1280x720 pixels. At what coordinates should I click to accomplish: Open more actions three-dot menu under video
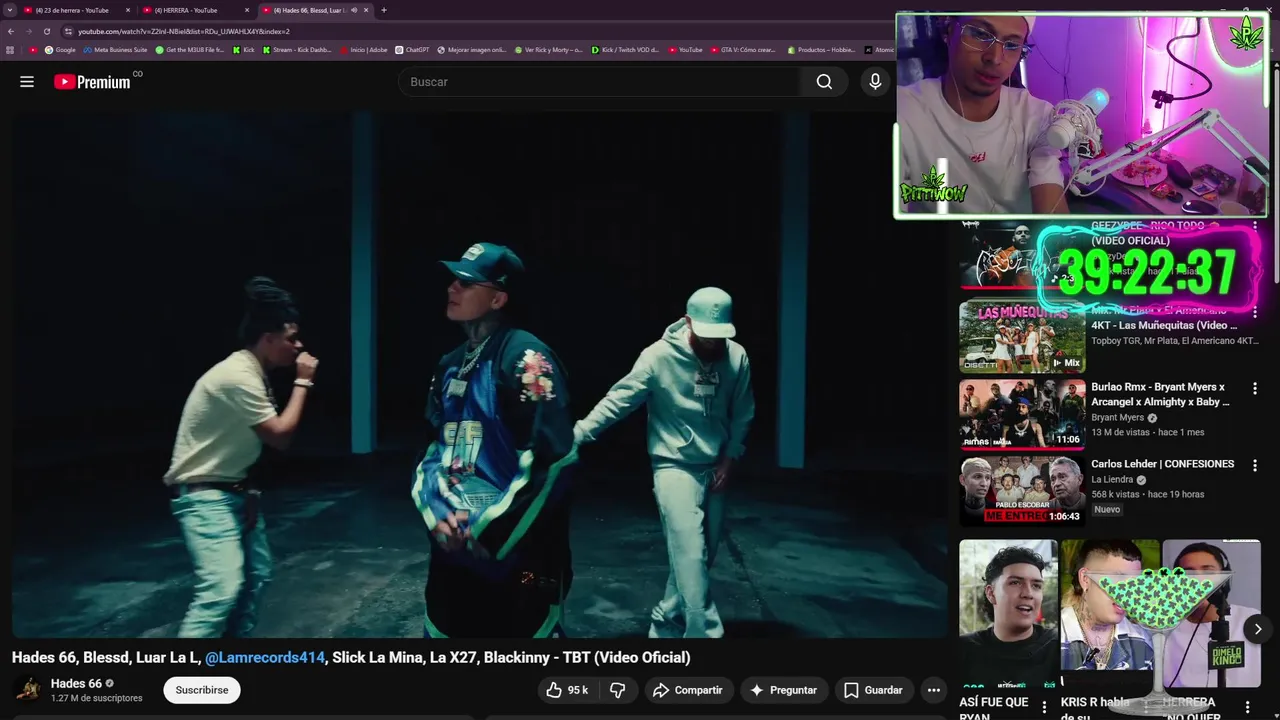933,690
